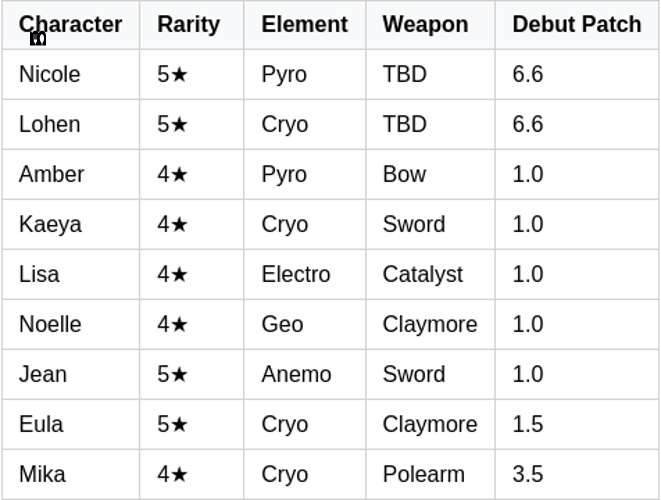This screenshot has height=500, width=661.
Task: Click the Catalyst weapon cell
Action: [422, 274]
